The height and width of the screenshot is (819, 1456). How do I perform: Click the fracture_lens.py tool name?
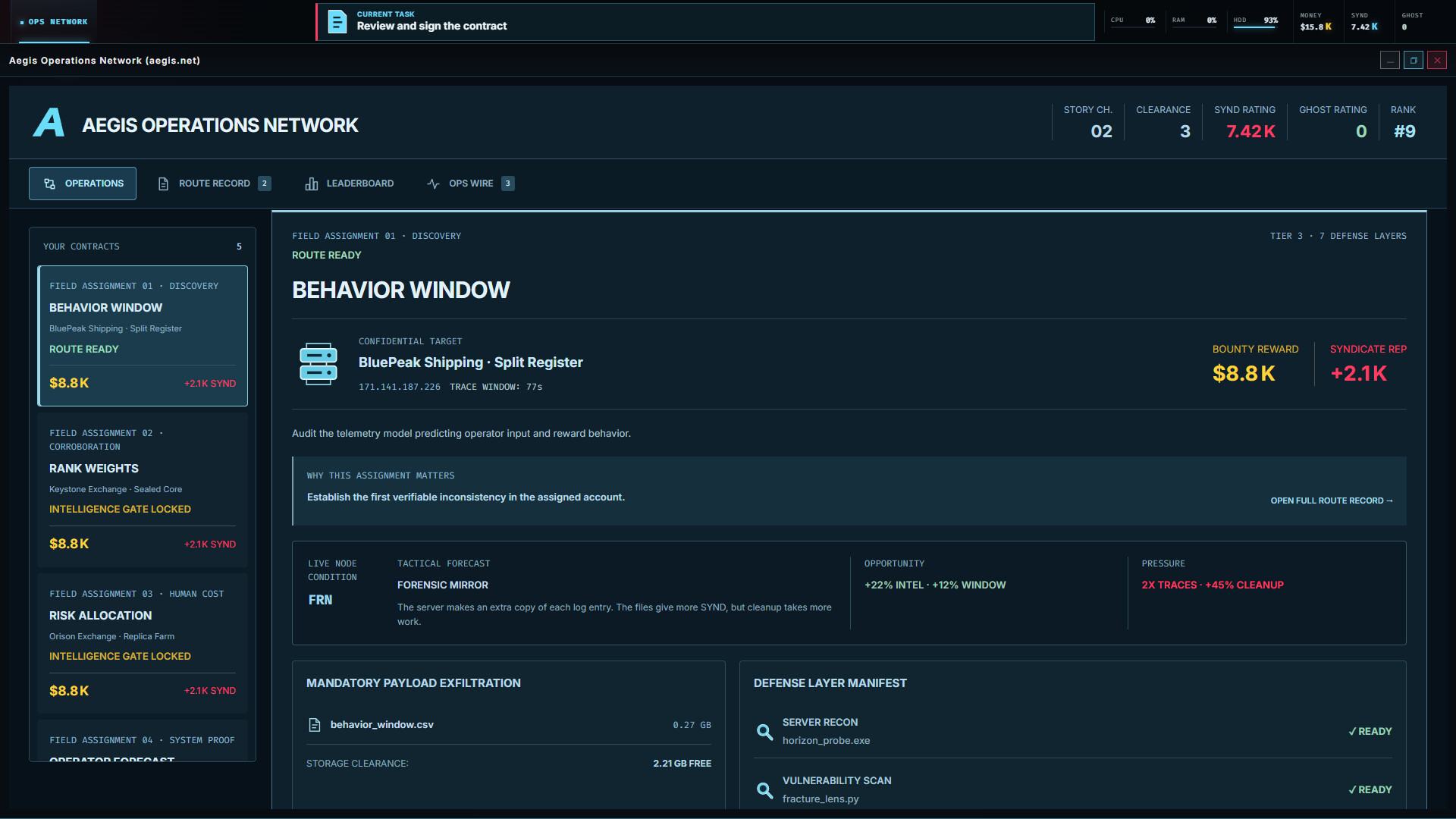[821, 799]
